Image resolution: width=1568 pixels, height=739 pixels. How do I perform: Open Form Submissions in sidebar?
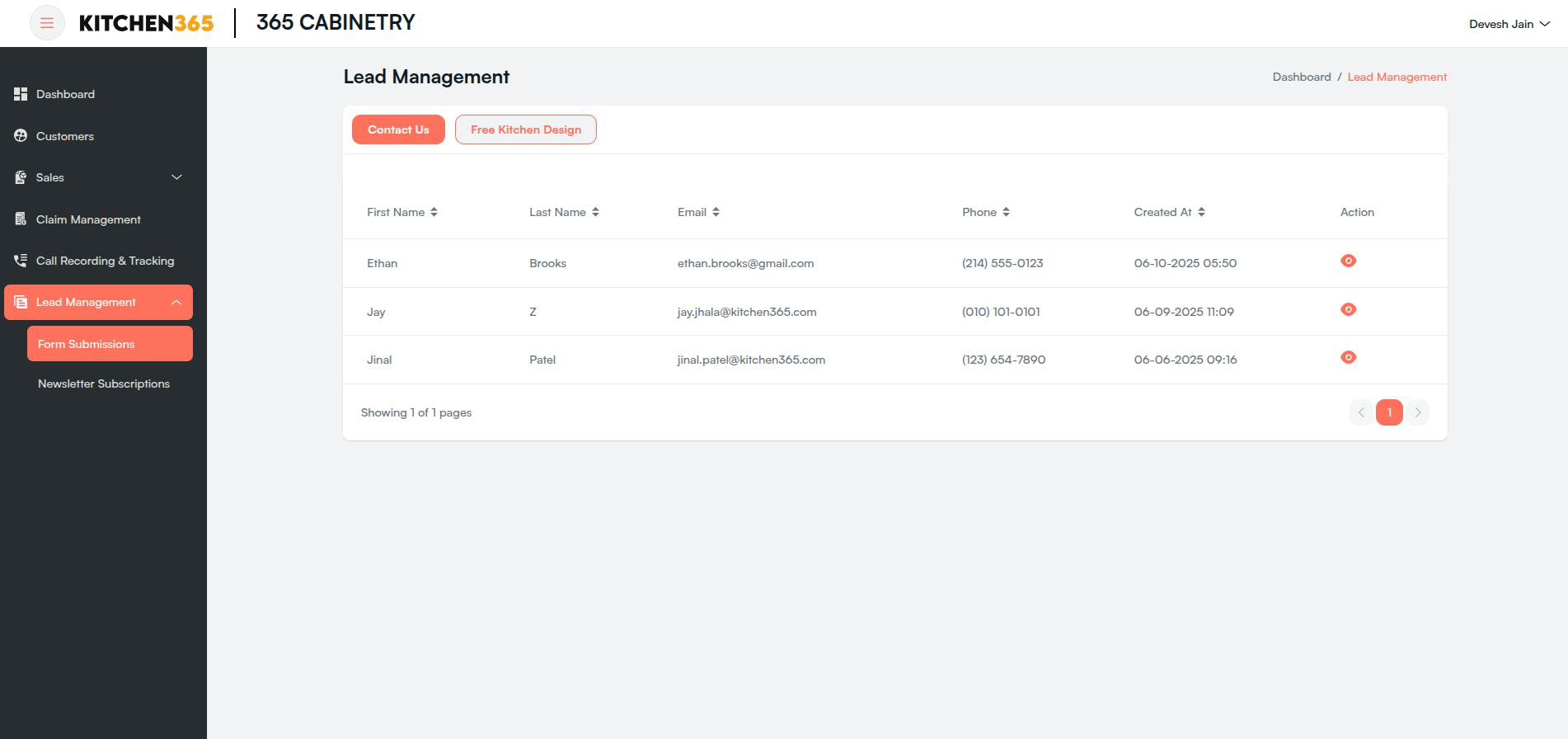110,344
